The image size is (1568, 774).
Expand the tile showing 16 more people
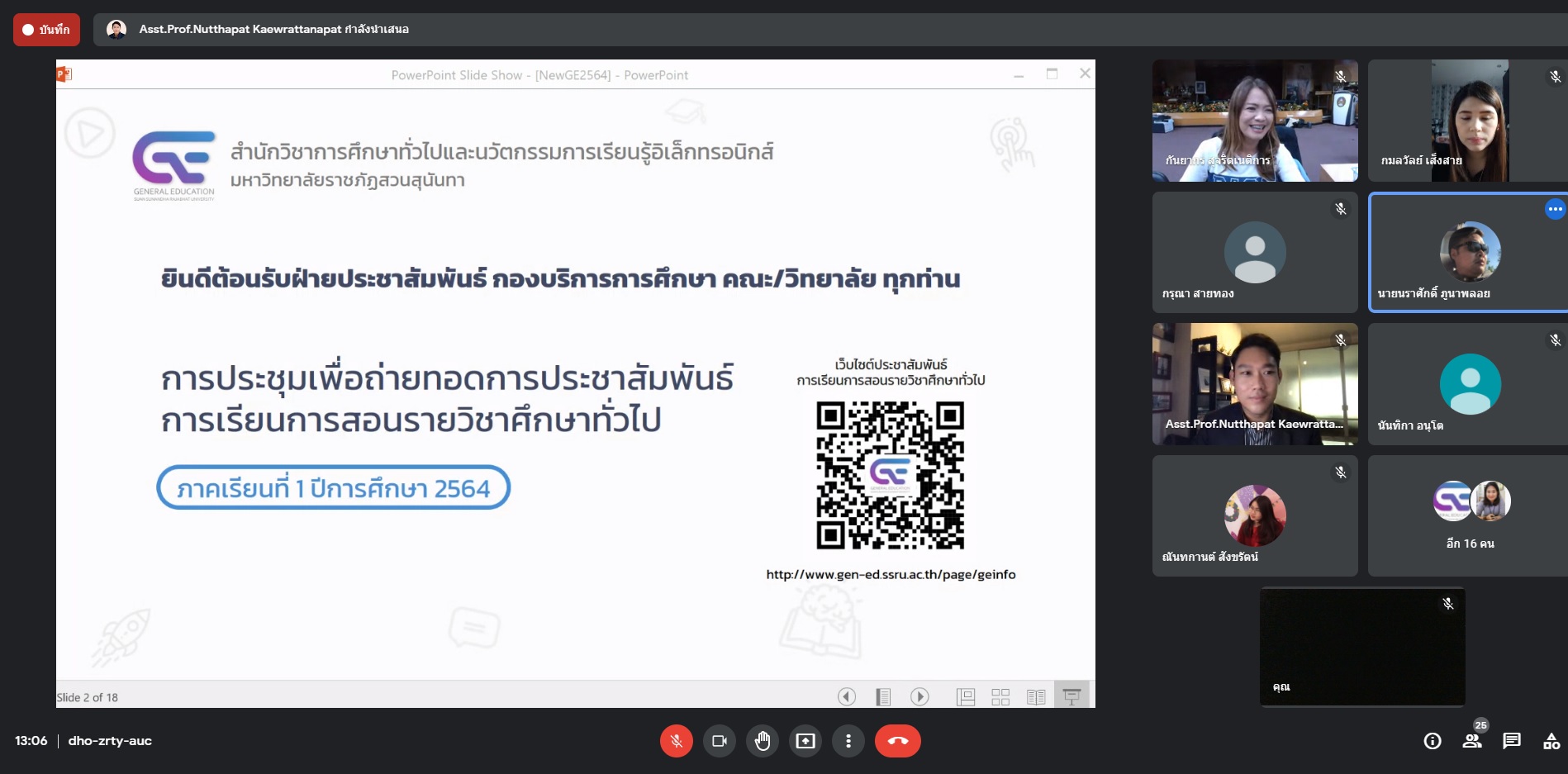1470,515
